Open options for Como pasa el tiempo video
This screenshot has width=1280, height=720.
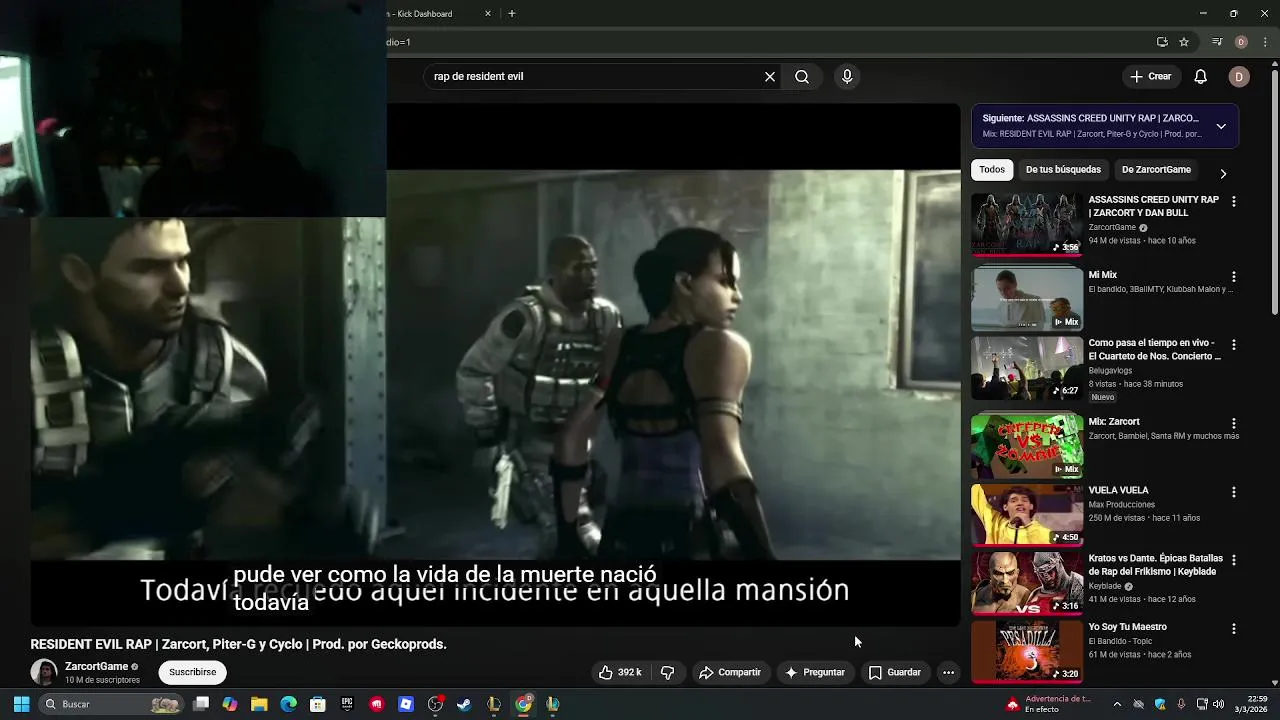click(1234, 345)
